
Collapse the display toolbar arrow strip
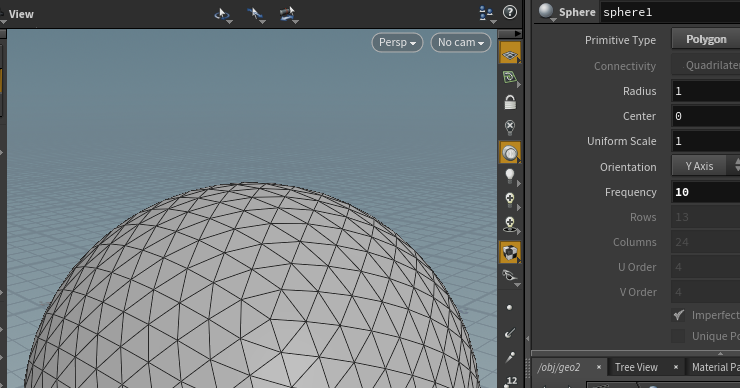(510, 34)
